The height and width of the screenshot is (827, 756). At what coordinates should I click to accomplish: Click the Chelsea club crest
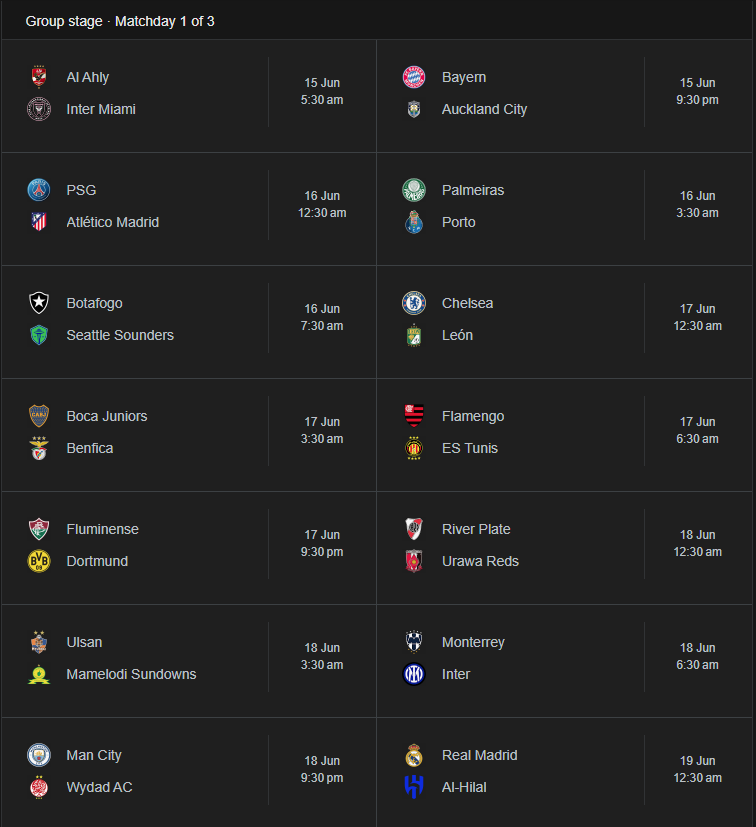(414, 303)
